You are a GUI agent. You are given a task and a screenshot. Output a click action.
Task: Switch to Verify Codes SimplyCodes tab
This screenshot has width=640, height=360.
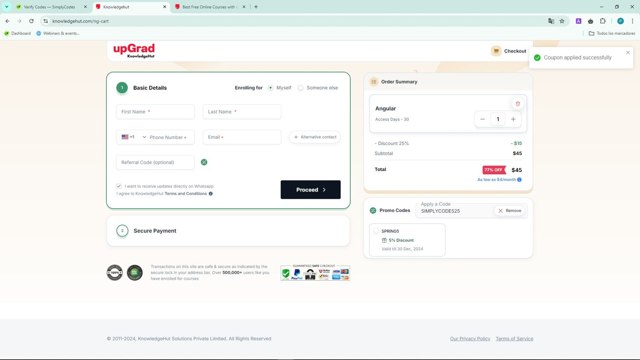tap(50, 7)
